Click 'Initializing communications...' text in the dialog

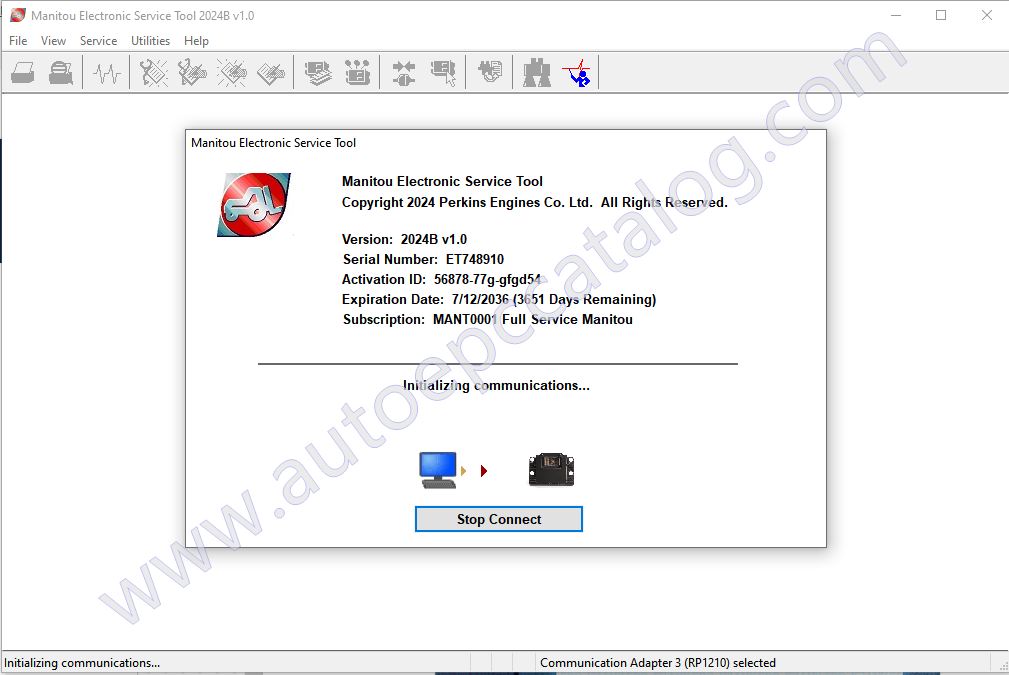(x=496, y=385)
